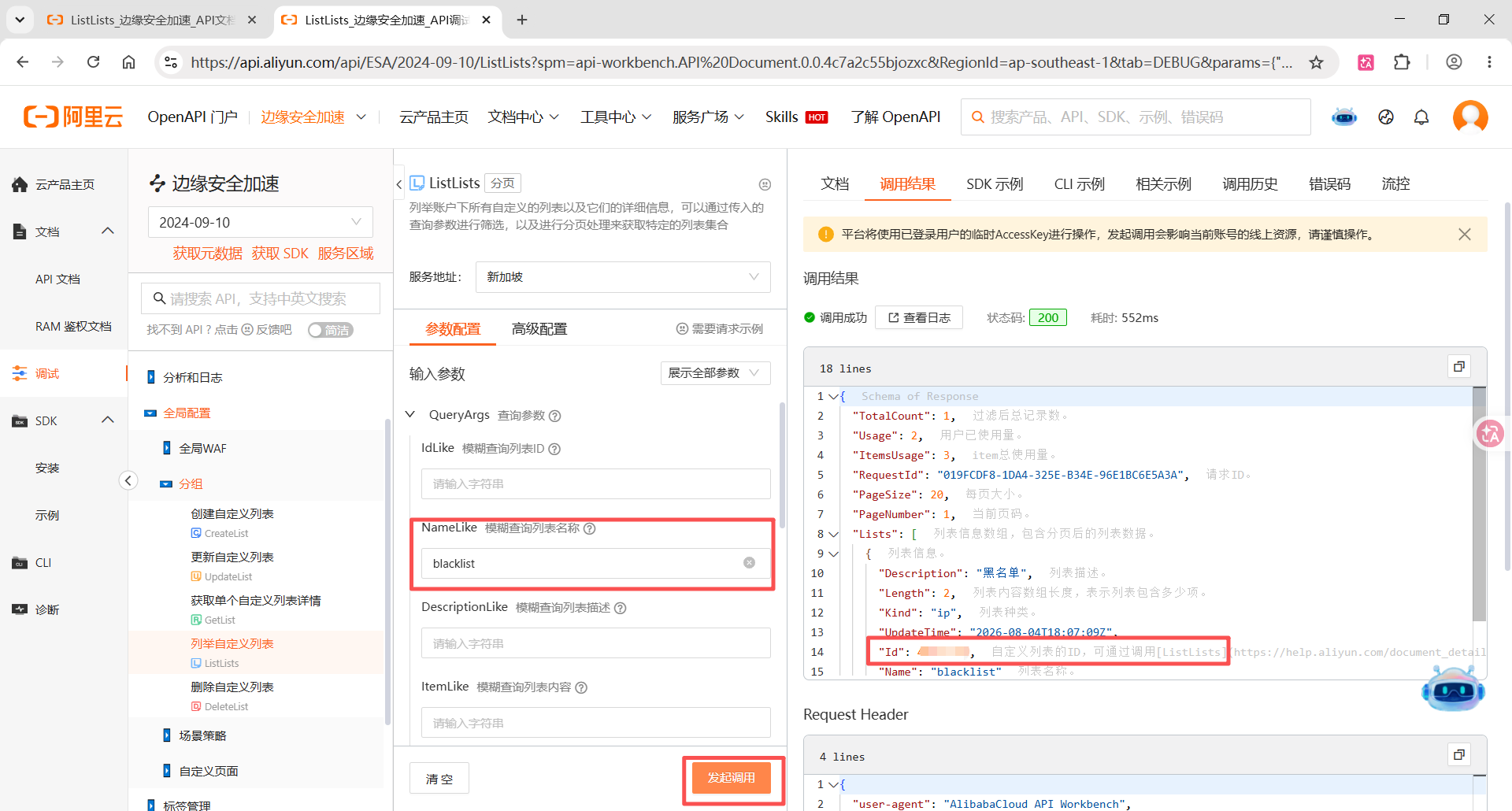Collapse the API list panel arrow
Screen dimensions: 1512x811
click(399, 184)
